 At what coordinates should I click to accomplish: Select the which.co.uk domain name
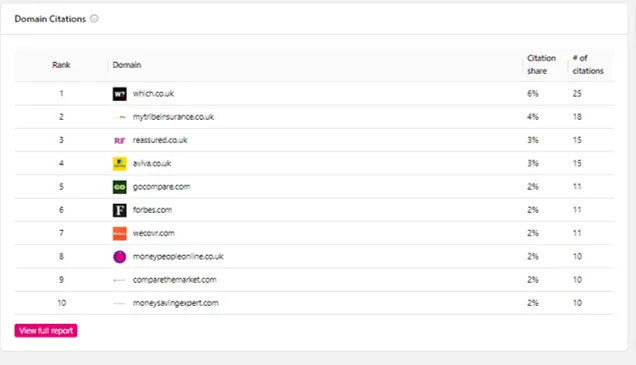coord(153,94)
